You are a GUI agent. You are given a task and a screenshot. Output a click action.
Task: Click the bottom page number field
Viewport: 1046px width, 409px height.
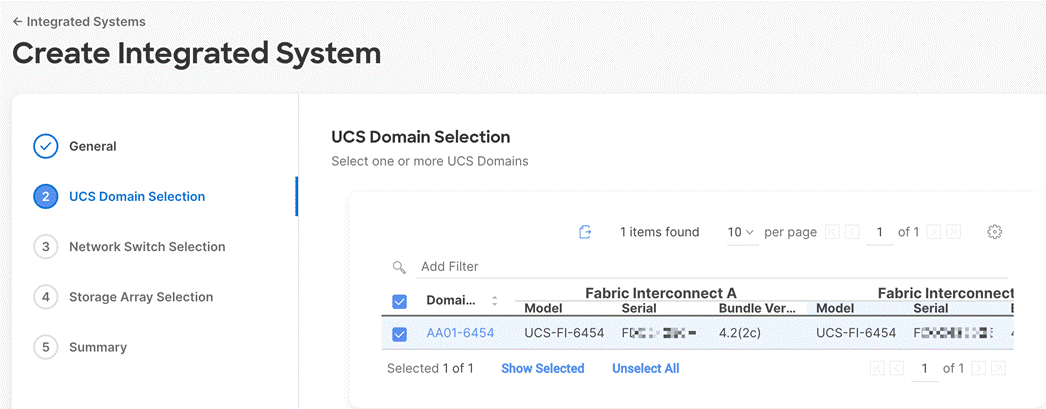pos(925,368)
